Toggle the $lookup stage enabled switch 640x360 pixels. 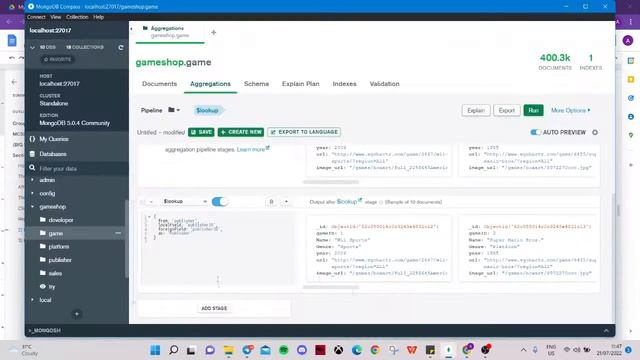[x=220, y=202]
